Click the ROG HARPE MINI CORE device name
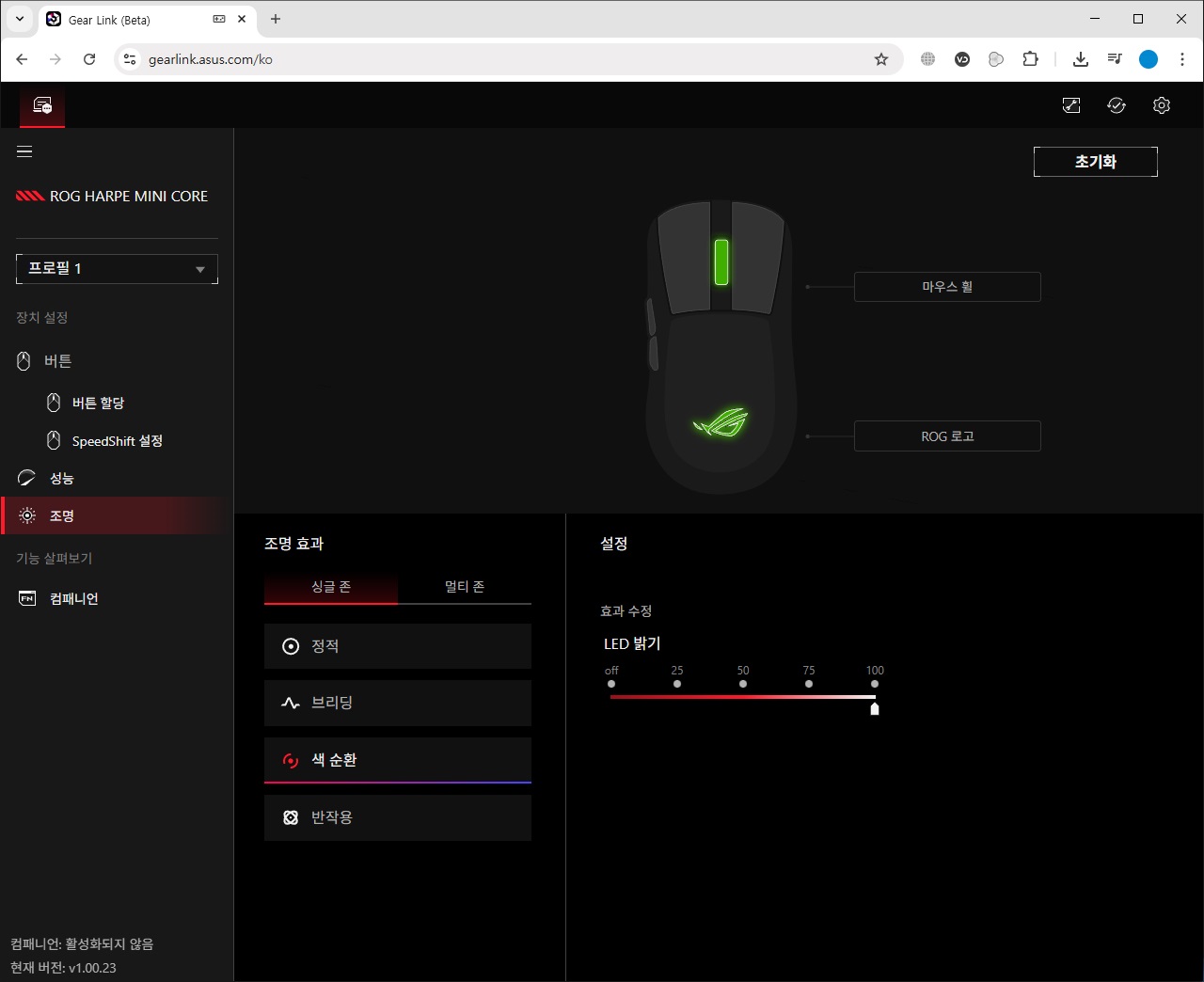Viewport: 1204px width, 982px height. (x=129, y=197)
